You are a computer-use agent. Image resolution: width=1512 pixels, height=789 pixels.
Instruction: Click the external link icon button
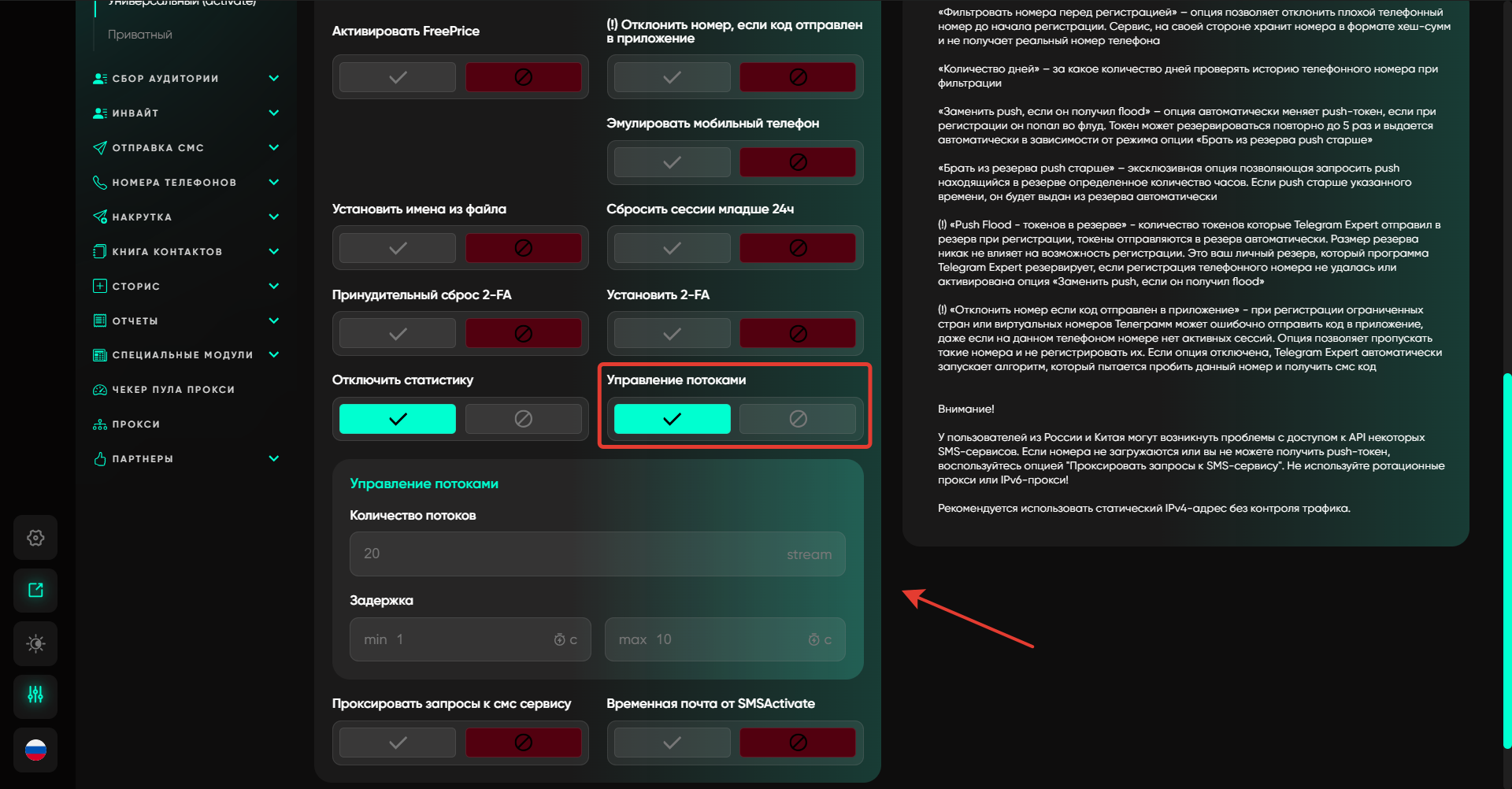click(35, 591)
